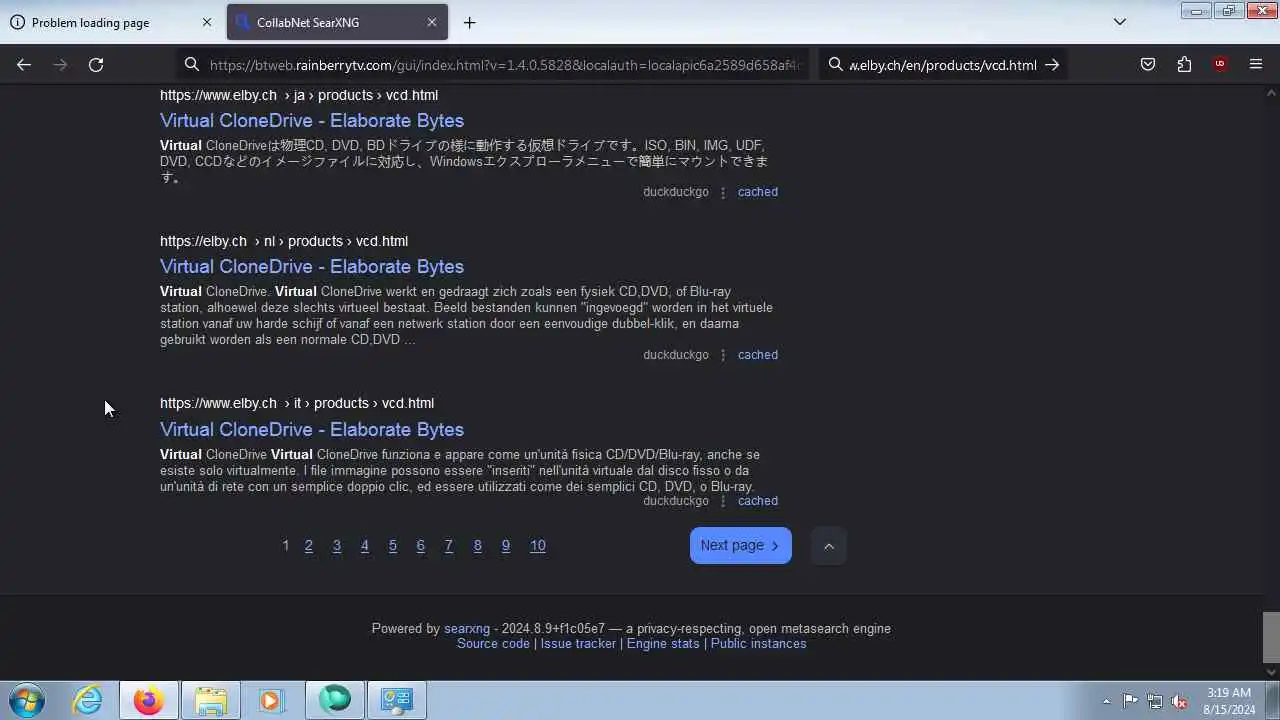Open the media player taskbar icon

pos(271,700)
